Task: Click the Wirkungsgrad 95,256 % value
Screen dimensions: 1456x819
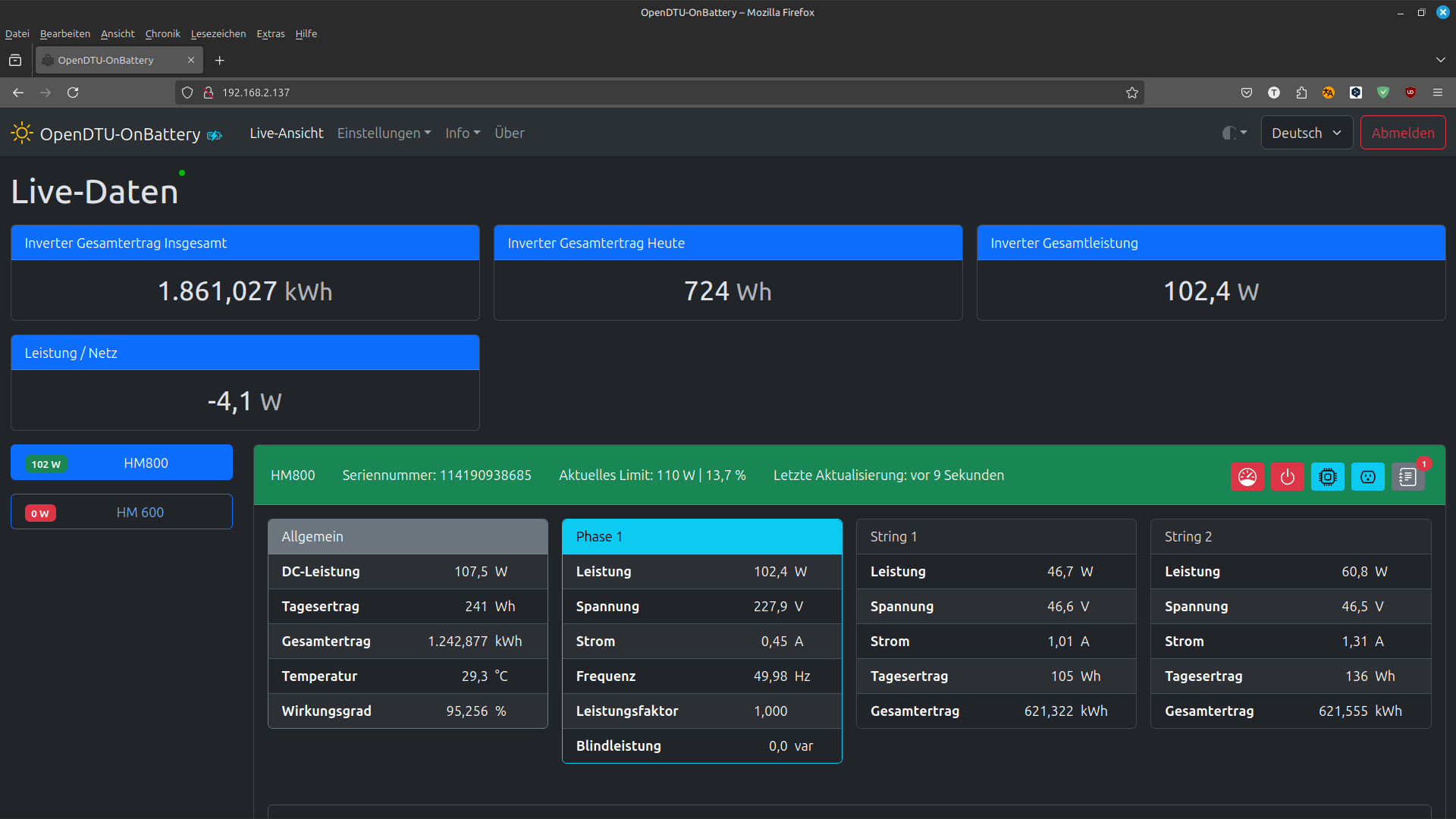Action: point(476,711)
